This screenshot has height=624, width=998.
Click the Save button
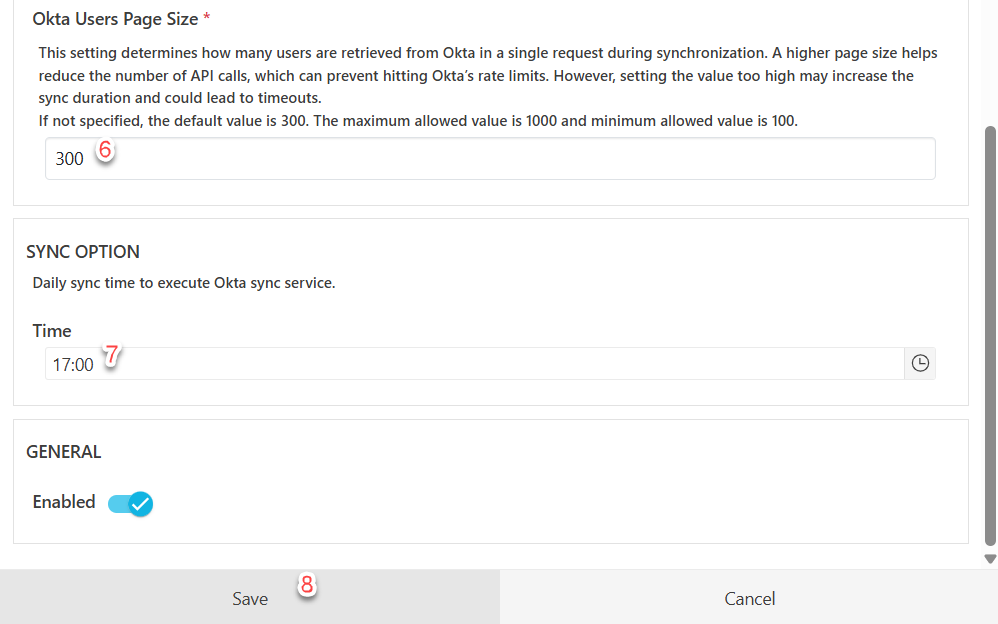click(250, 598)
